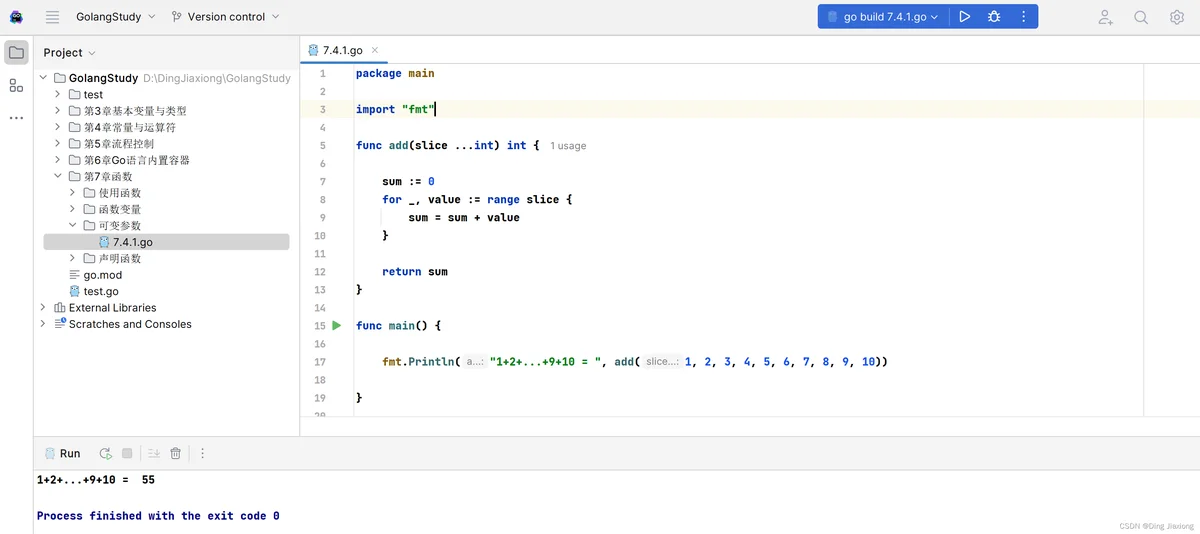This screenshot has width=1200, height=534.
Task: Rerun the program in Run panel
Action: (x=105, y=453)
